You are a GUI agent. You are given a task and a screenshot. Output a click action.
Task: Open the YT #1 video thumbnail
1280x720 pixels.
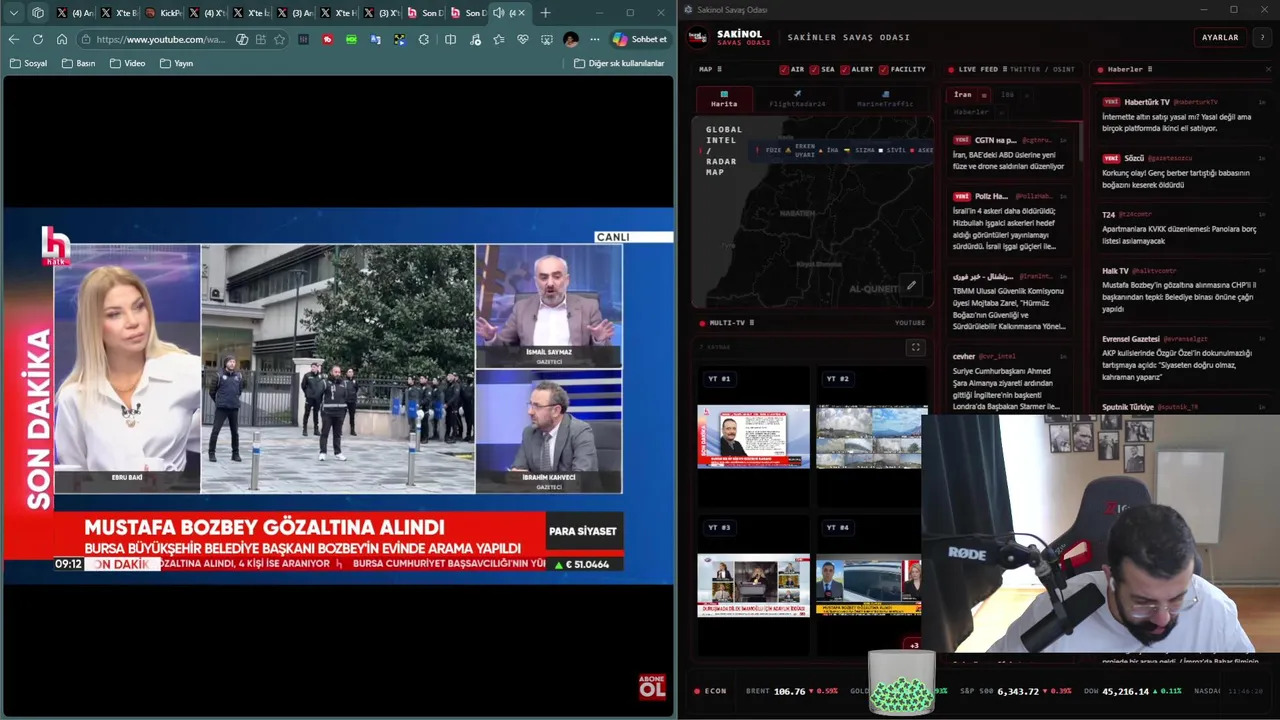754,436
